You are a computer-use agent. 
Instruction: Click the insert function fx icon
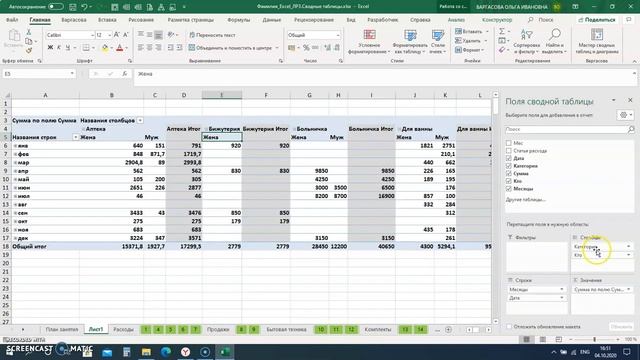point(124,74)
